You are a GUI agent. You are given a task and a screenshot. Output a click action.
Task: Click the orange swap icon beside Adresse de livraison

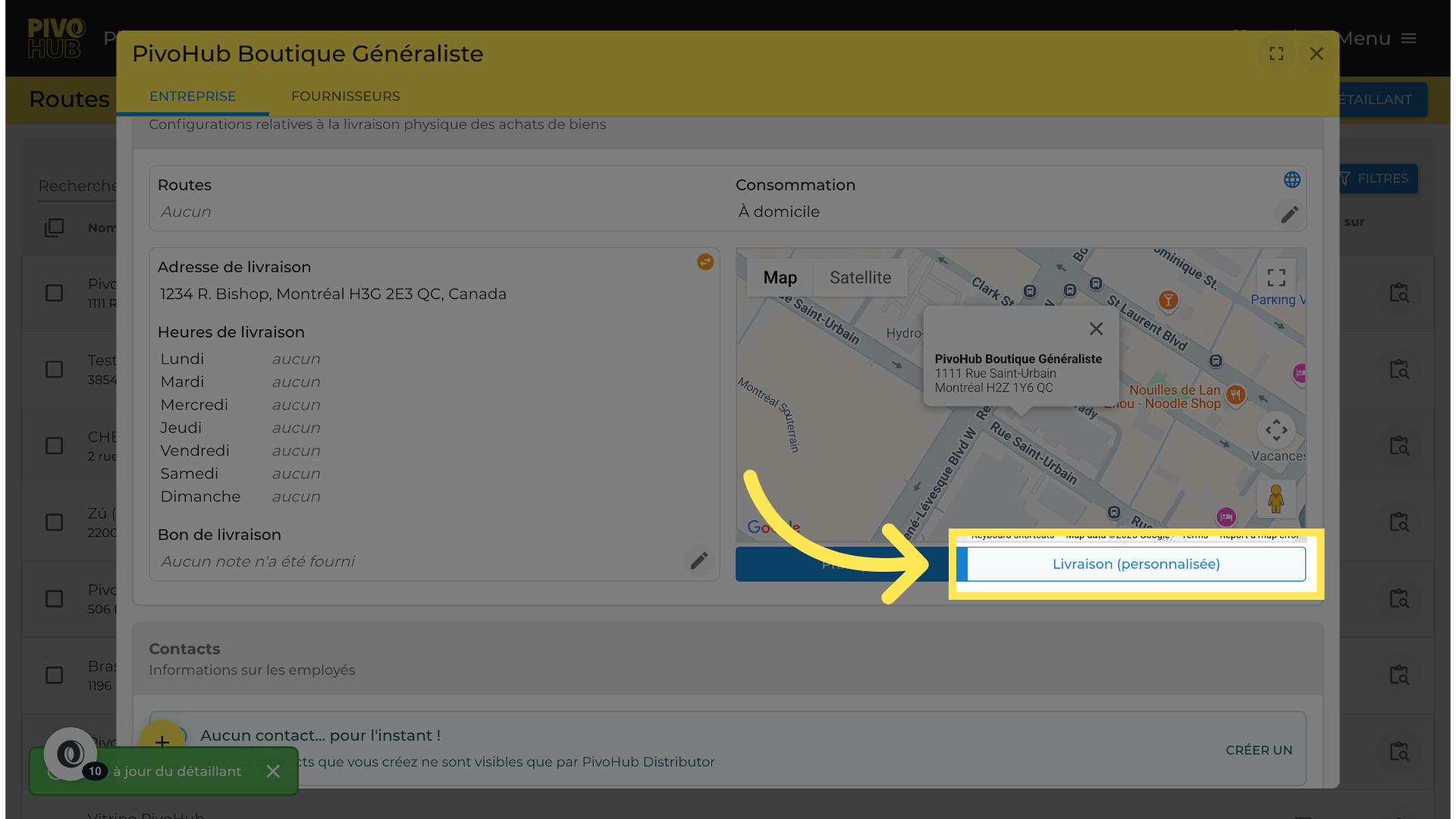click(705, 262)
